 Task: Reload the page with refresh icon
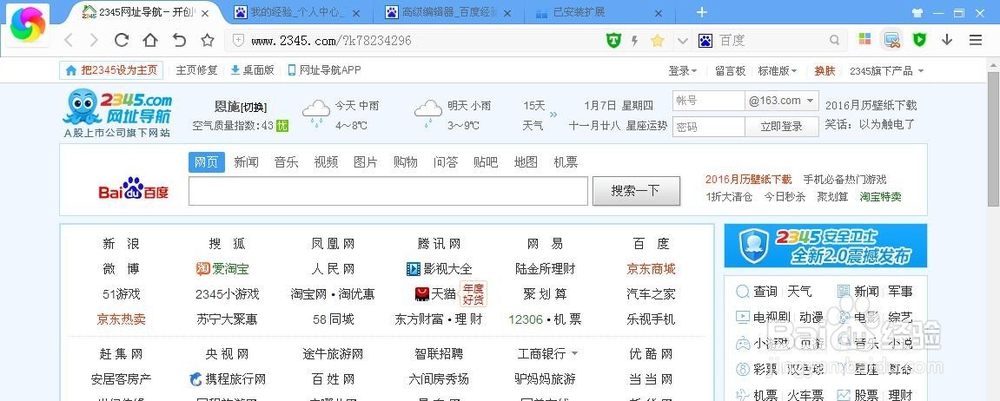pyautogui.click(x=121, y=40)
